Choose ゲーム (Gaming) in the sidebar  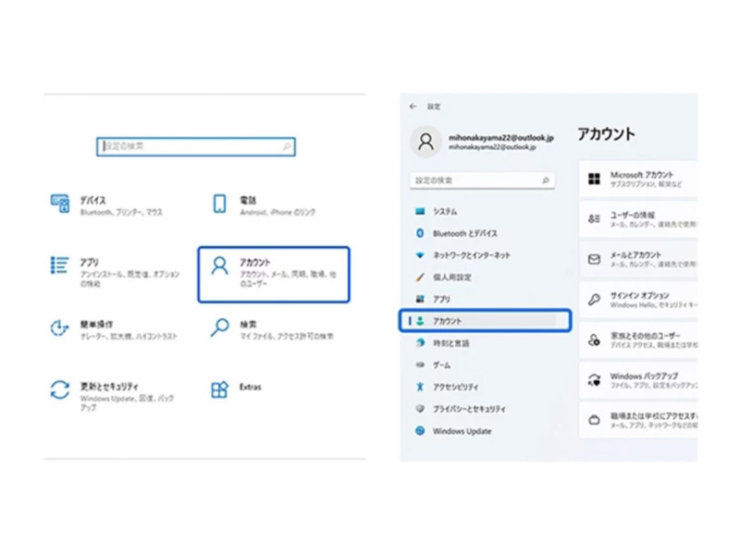pos(441,365)
